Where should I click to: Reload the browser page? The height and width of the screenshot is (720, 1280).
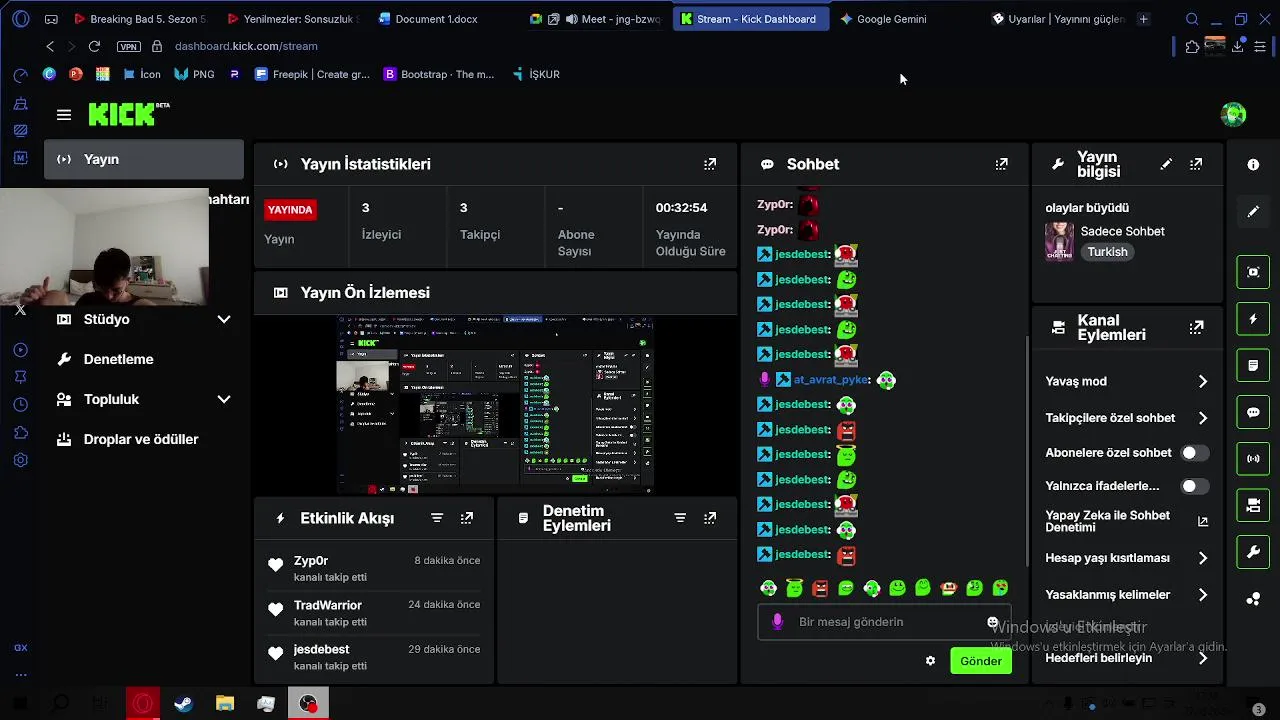pyautogui.click(x=94, y=46)
